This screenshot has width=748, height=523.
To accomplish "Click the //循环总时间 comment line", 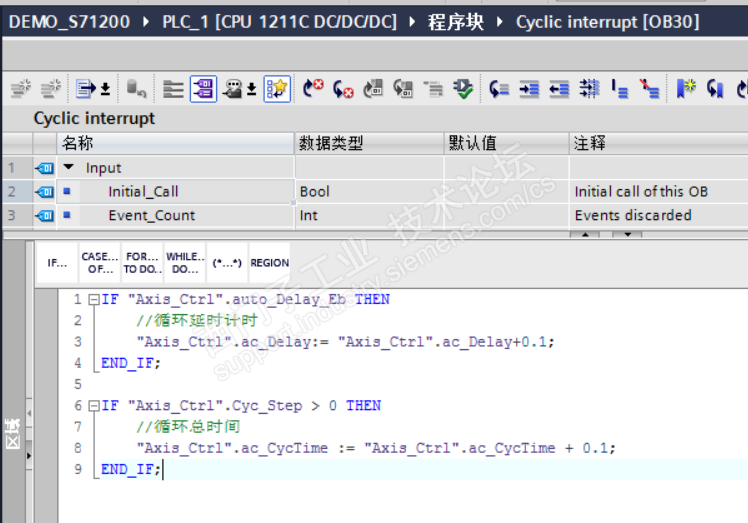I will 188,427.
